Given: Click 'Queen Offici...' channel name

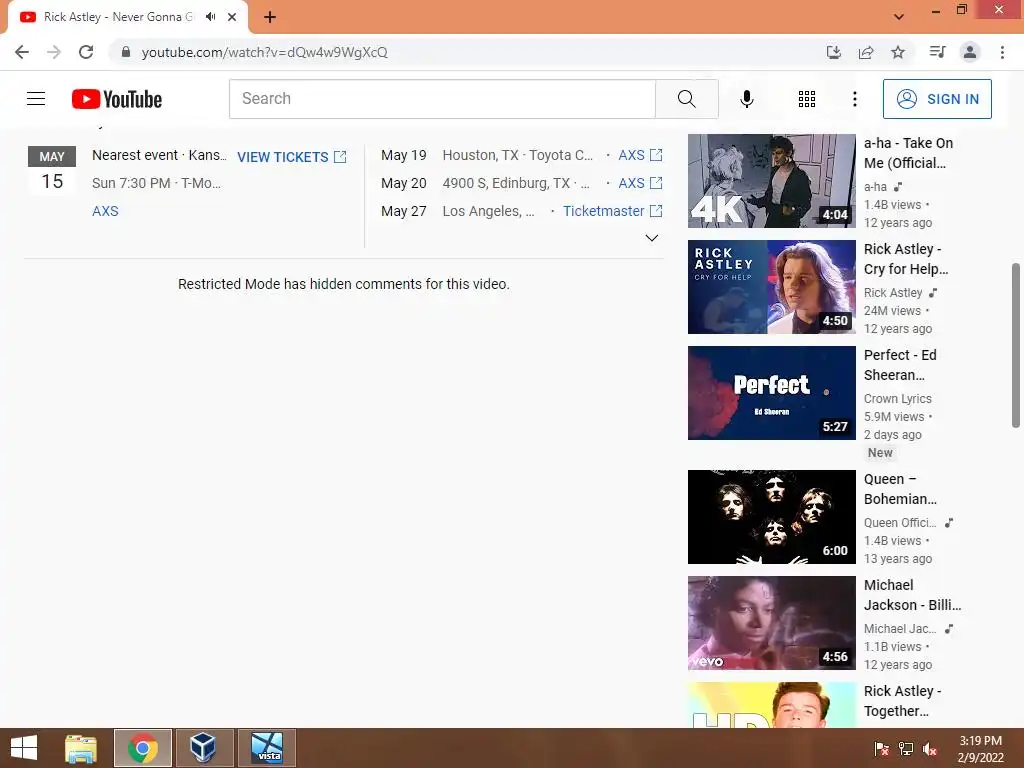Looking at the screenshot, I should click(x=900, y=522).
